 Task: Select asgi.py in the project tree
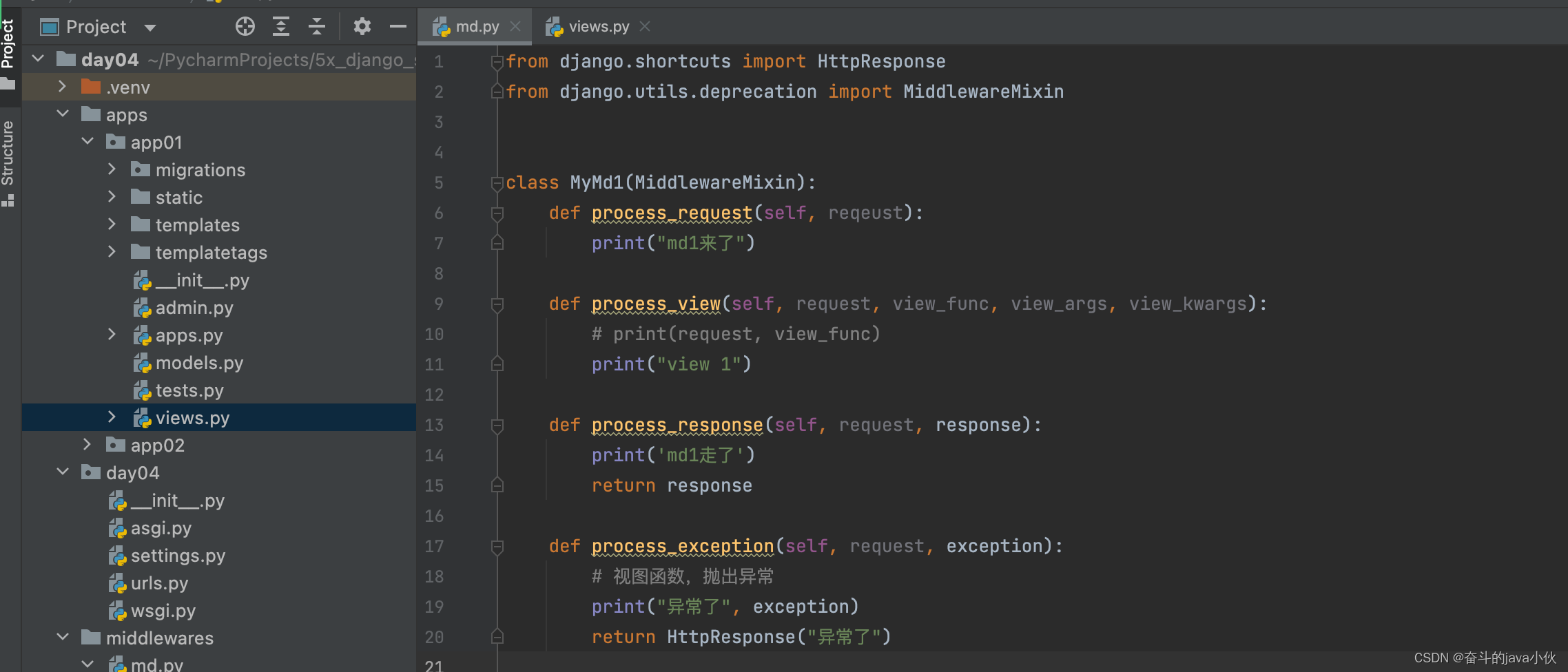click(x=219, y=528)
